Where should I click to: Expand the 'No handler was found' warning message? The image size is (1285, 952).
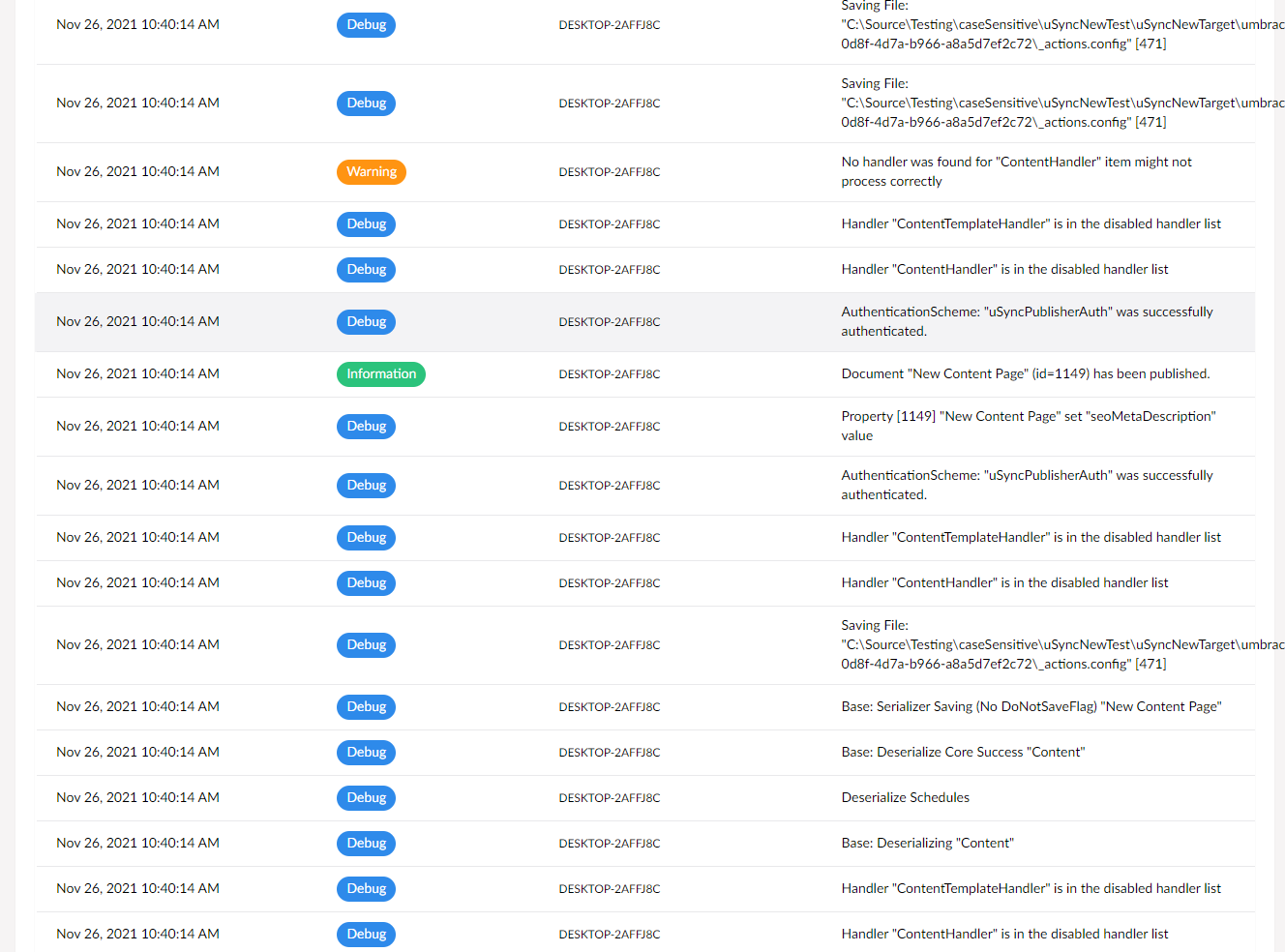(x=1016, y=172)
